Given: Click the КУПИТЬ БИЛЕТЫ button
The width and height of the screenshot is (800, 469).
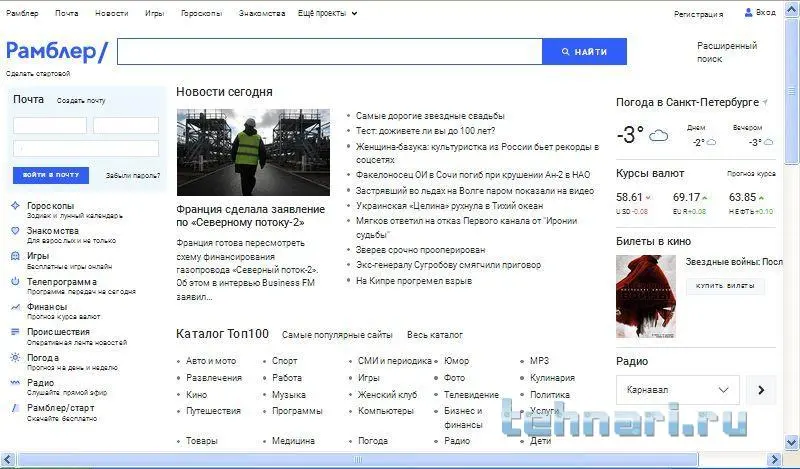Looking at the screenshot, I should [x=725, y=286].
